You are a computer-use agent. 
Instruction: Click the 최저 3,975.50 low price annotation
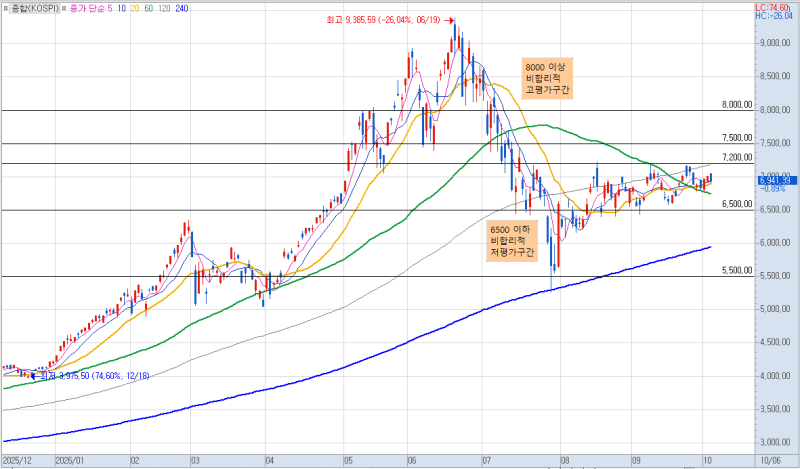point(90,376)
